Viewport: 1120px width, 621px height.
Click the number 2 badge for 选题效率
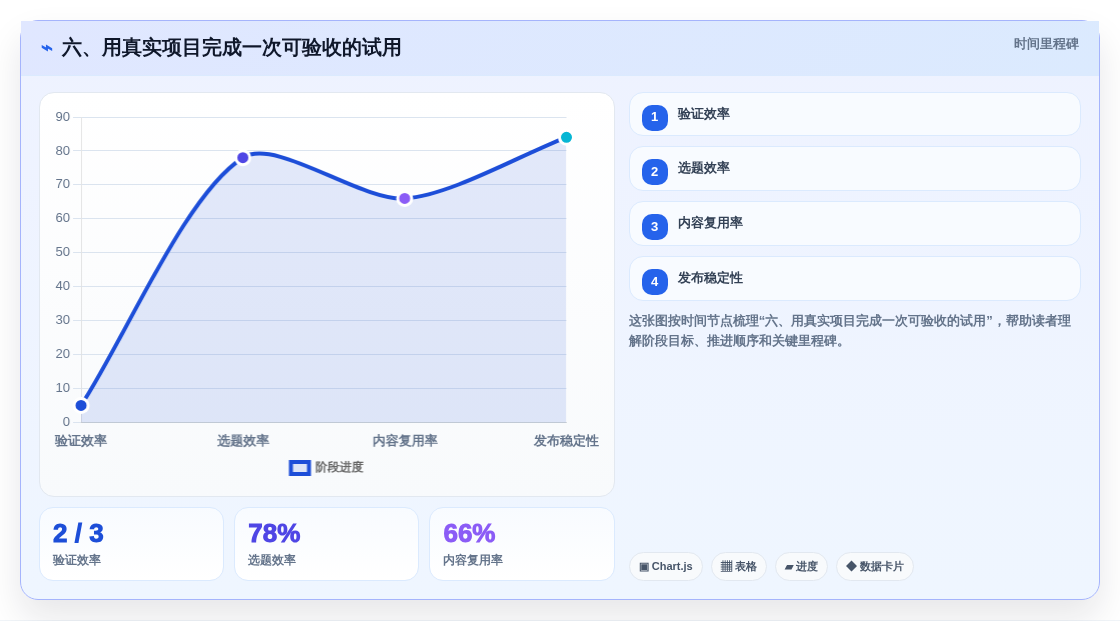pos(654,172)
